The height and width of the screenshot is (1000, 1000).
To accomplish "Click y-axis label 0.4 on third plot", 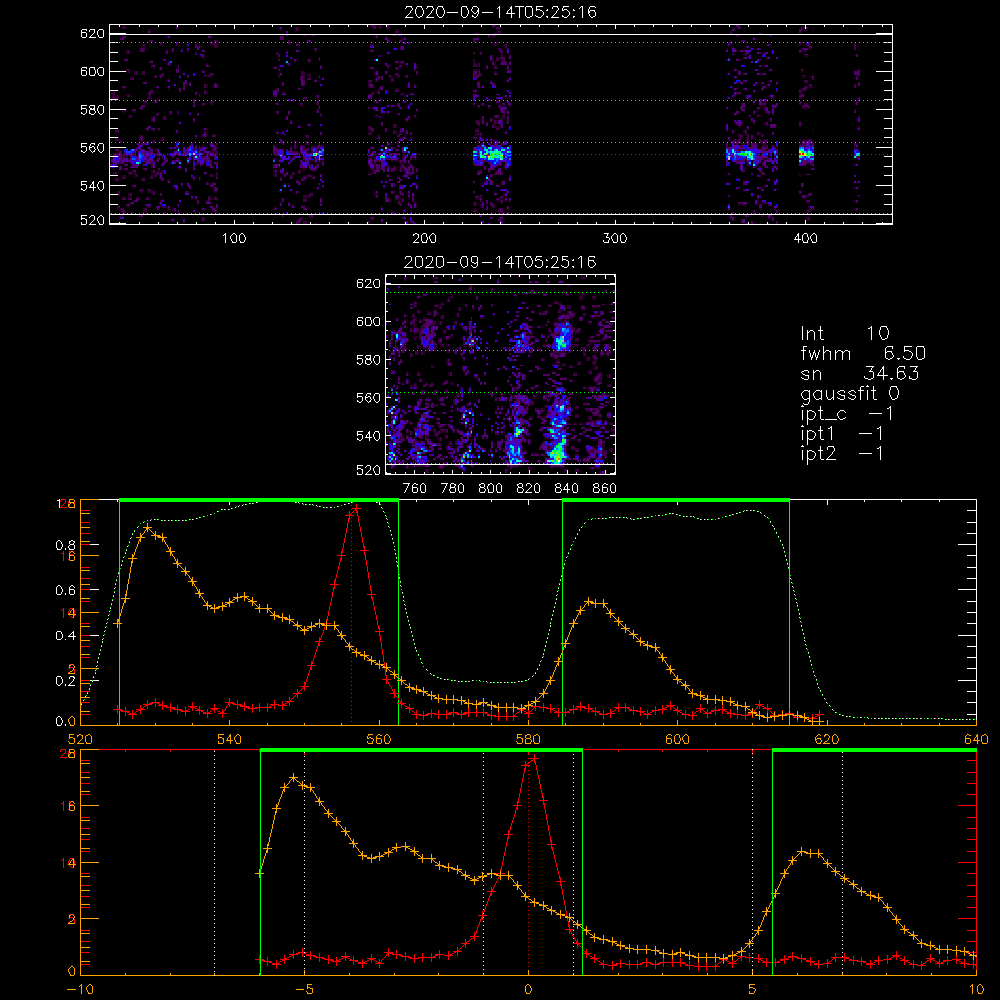I will [x=66, y=636].
